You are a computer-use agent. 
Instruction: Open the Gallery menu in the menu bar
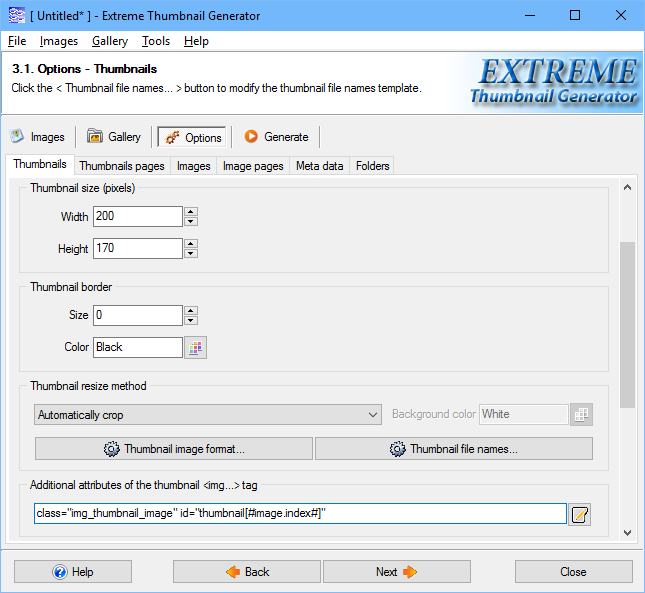click(x=110, y=41)
